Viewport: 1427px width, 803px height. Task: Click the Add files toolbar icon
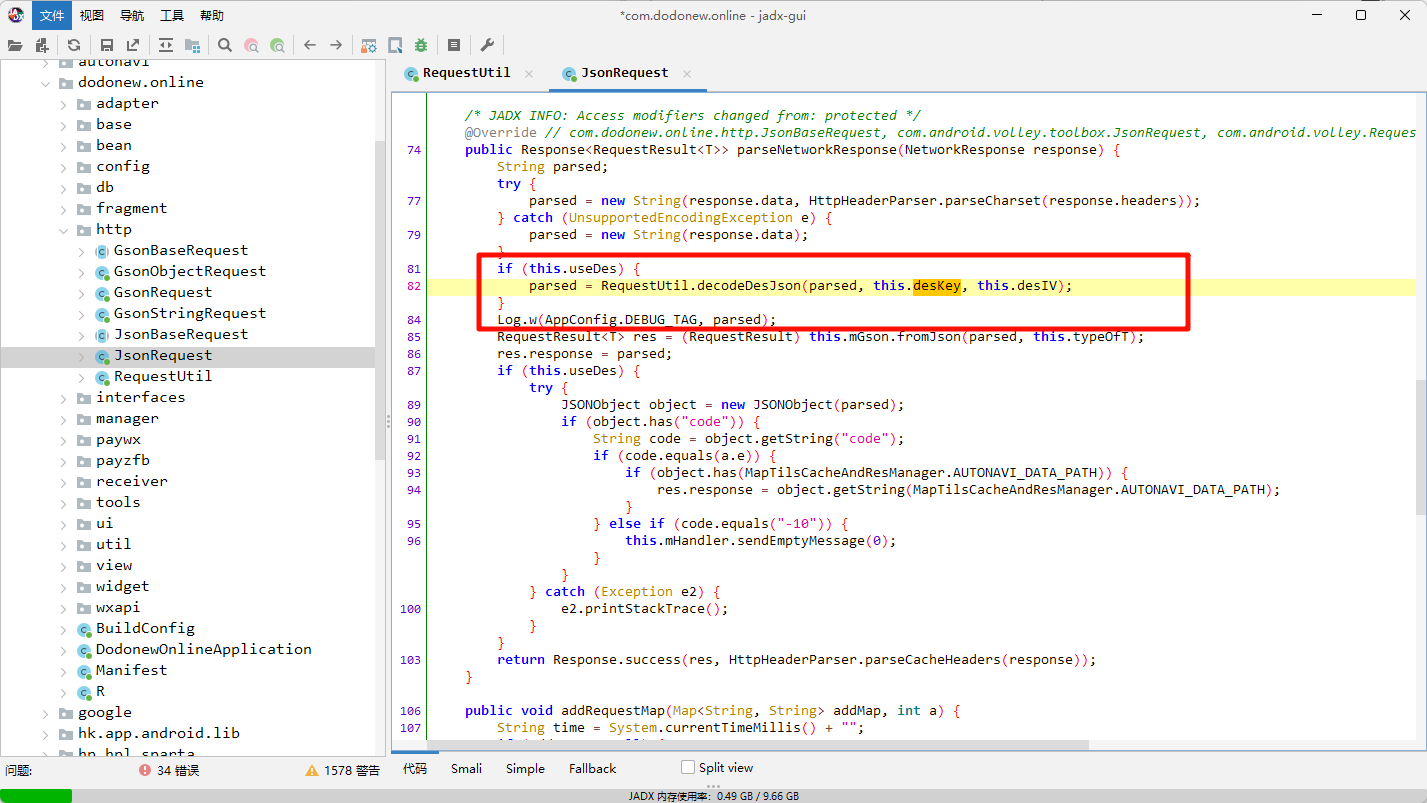point(42,45)
